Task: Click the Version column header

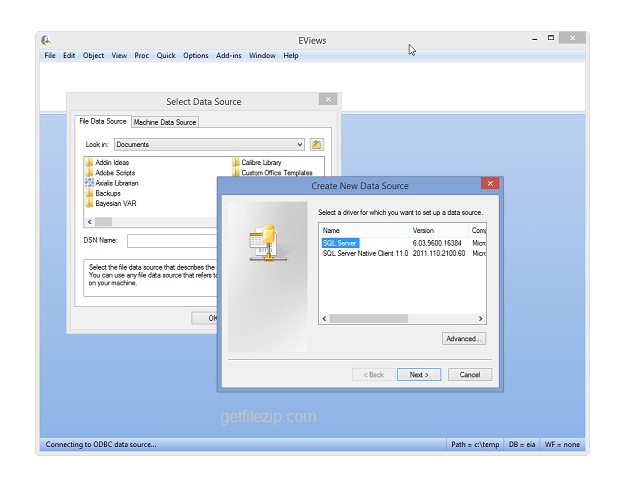Action: [439, 231]
